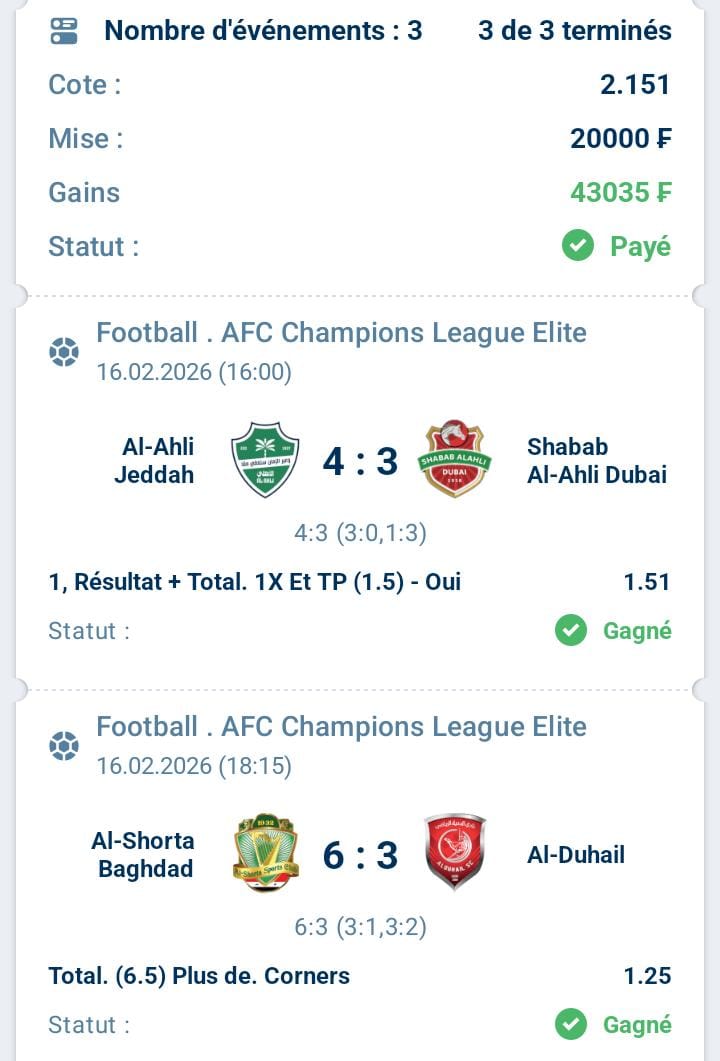Image resolution: width=720 pixels, height=1061 pixels.
Task: Tap the 2.151 total odds value
Action: coord(635,85)
